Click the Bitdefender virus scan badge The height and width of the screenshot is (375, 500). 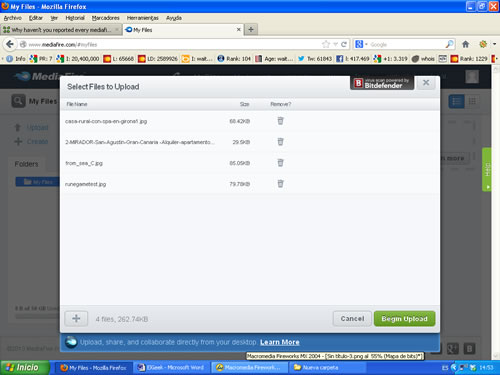(x=382, y=83)
